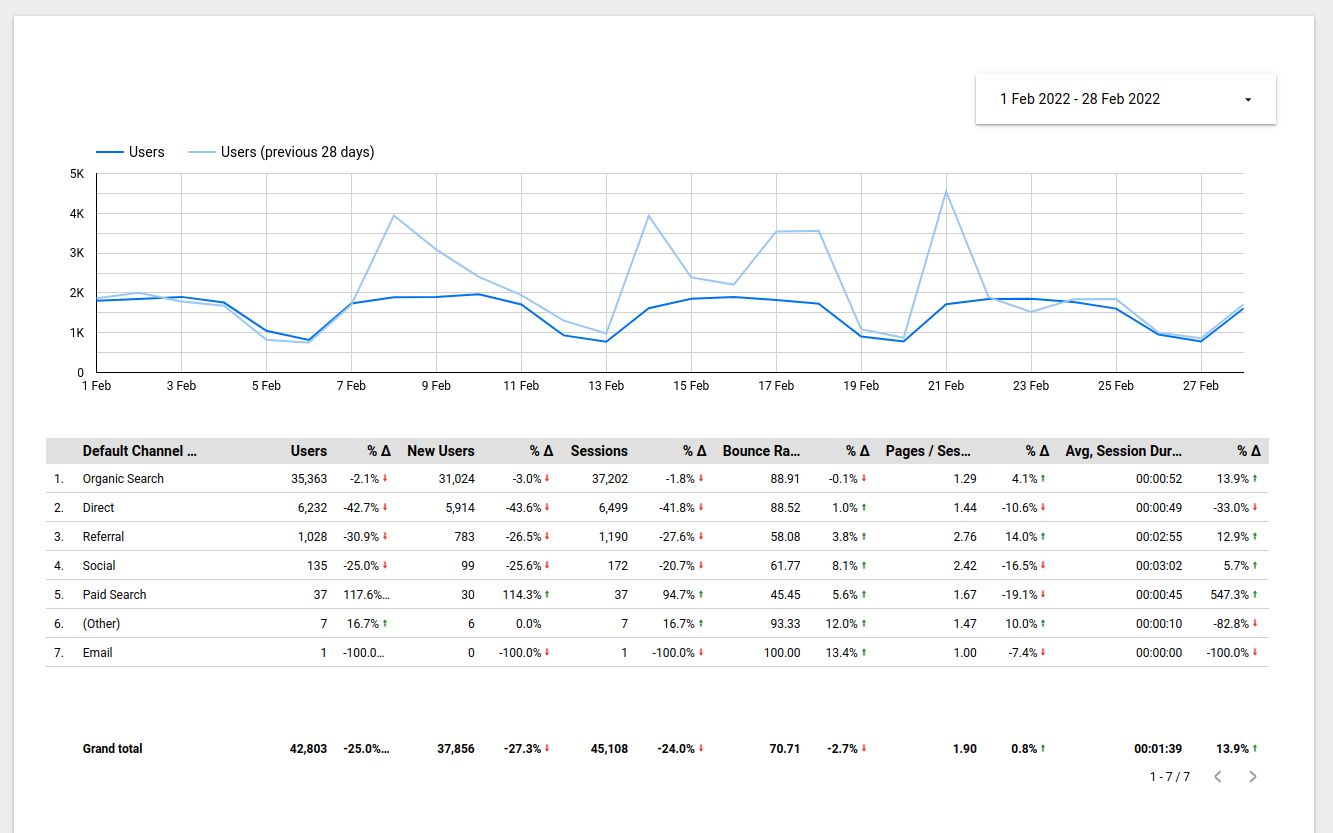1333x833 pixels.
Task: Select the Organic Search row
Action: (123, 479)
